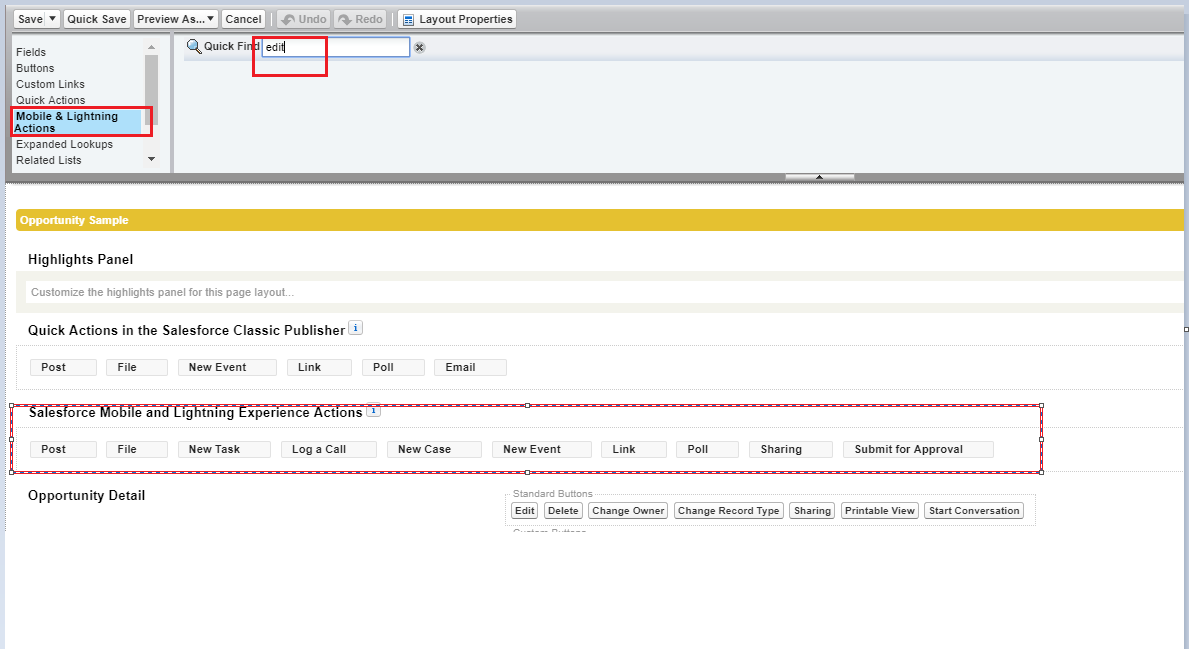Click the Undo button
Image resolution: width=1189 pixels, height=649 pixels.
point(303,19)
